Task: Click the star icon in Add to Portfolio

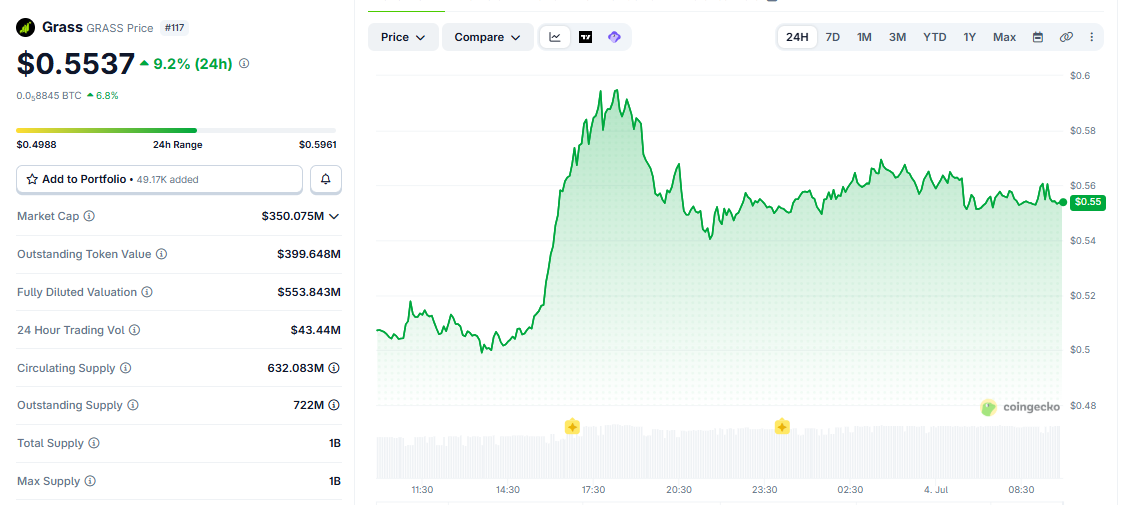Action: 32,180
